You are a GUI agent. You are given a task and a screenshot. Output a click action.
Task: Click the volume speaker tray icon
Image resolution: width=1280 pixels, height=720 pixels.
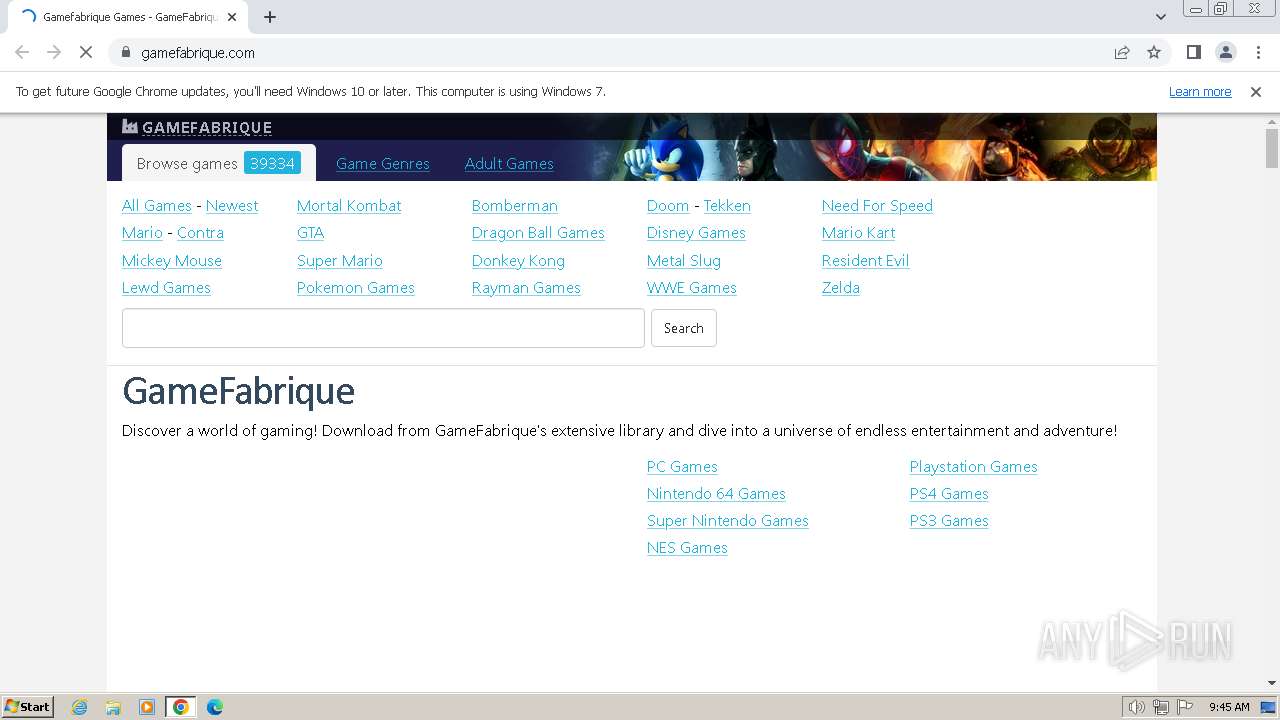pos(1137,707)
